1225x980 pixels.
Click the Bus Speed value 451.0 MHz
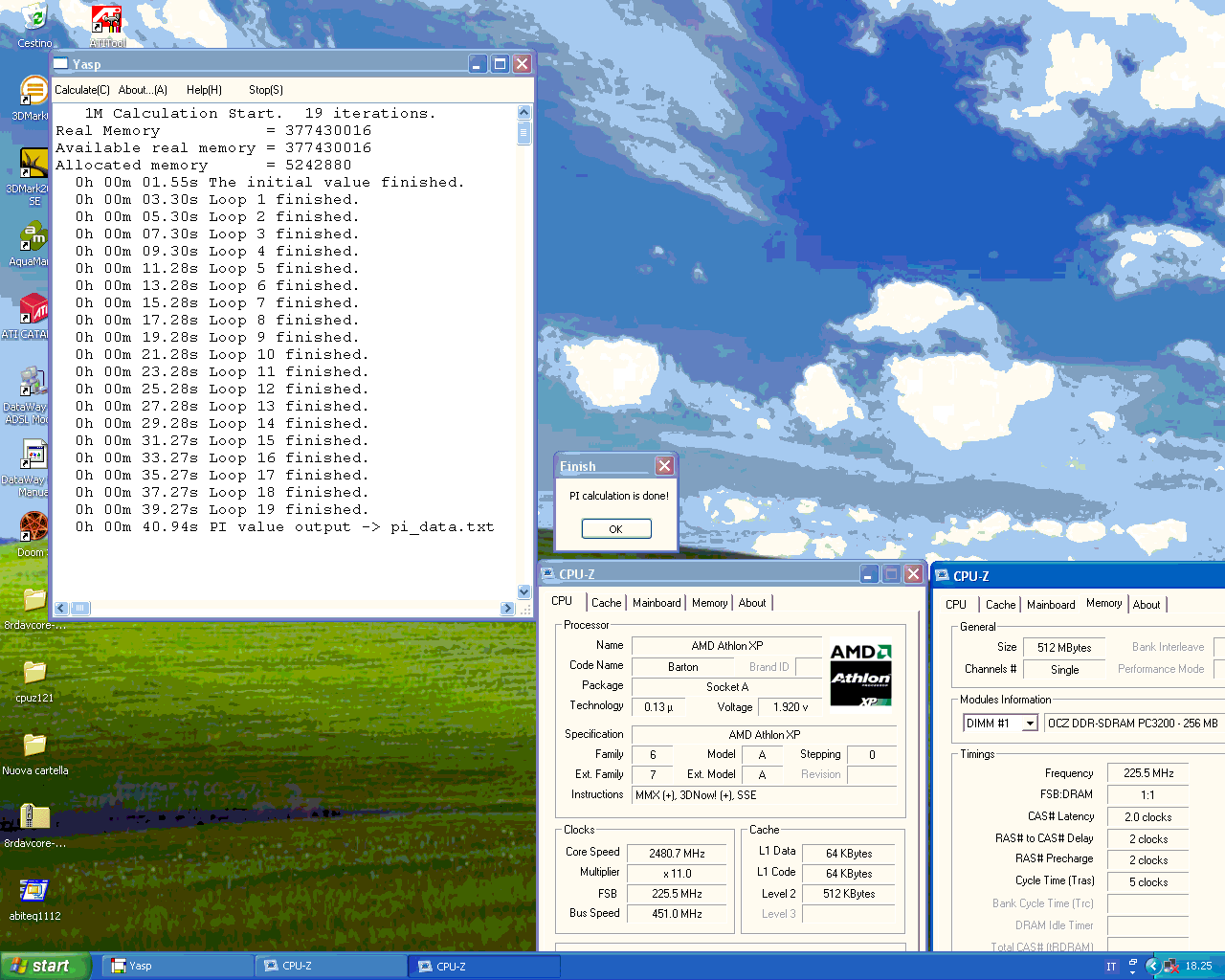coord(677,914)
